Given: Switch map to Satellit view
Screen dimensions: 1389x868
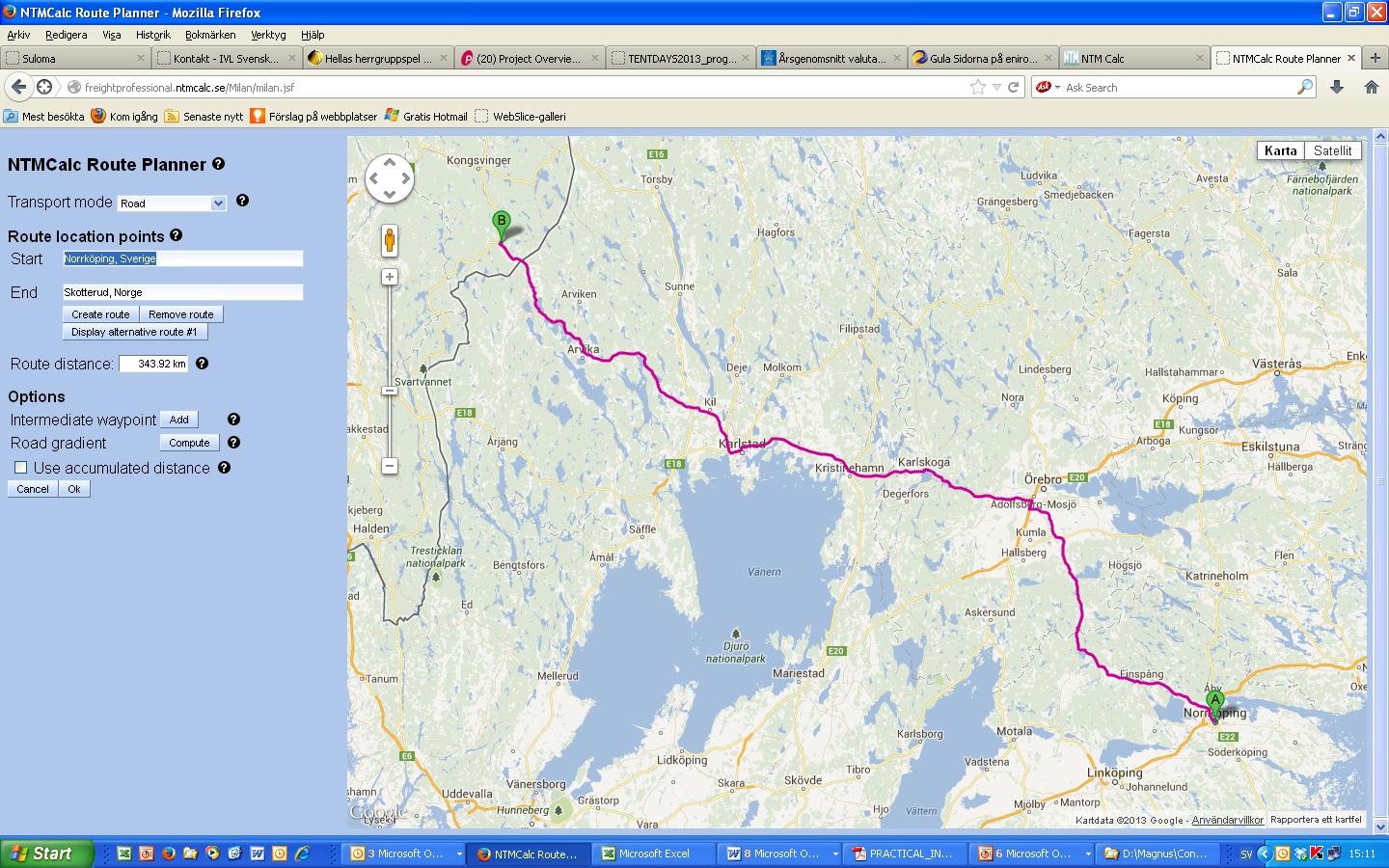Looking at the screenshot, I should coord(1332,150).
